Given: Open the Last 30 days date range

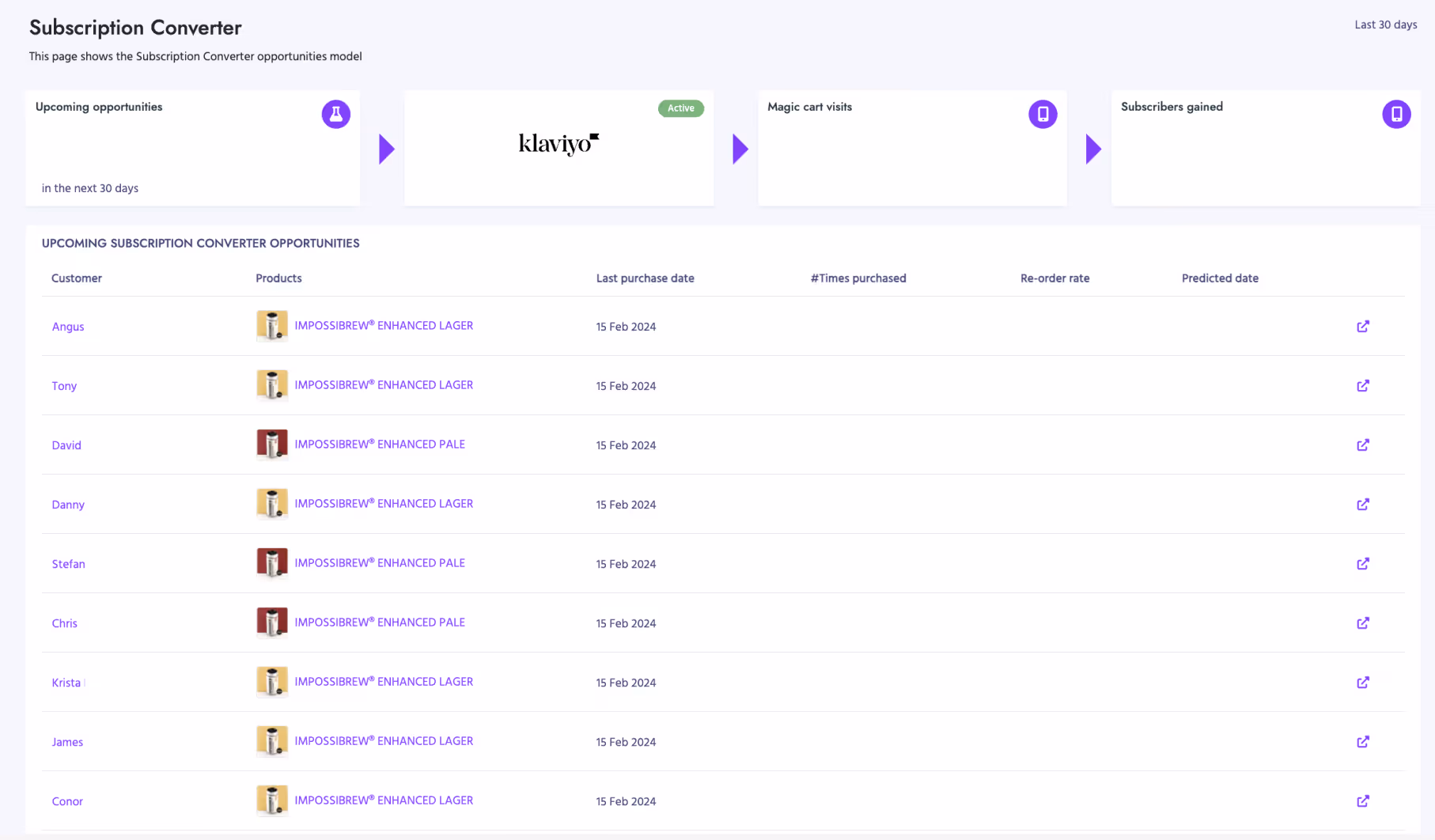Looking at the screenshot, I should point(1385,25).
